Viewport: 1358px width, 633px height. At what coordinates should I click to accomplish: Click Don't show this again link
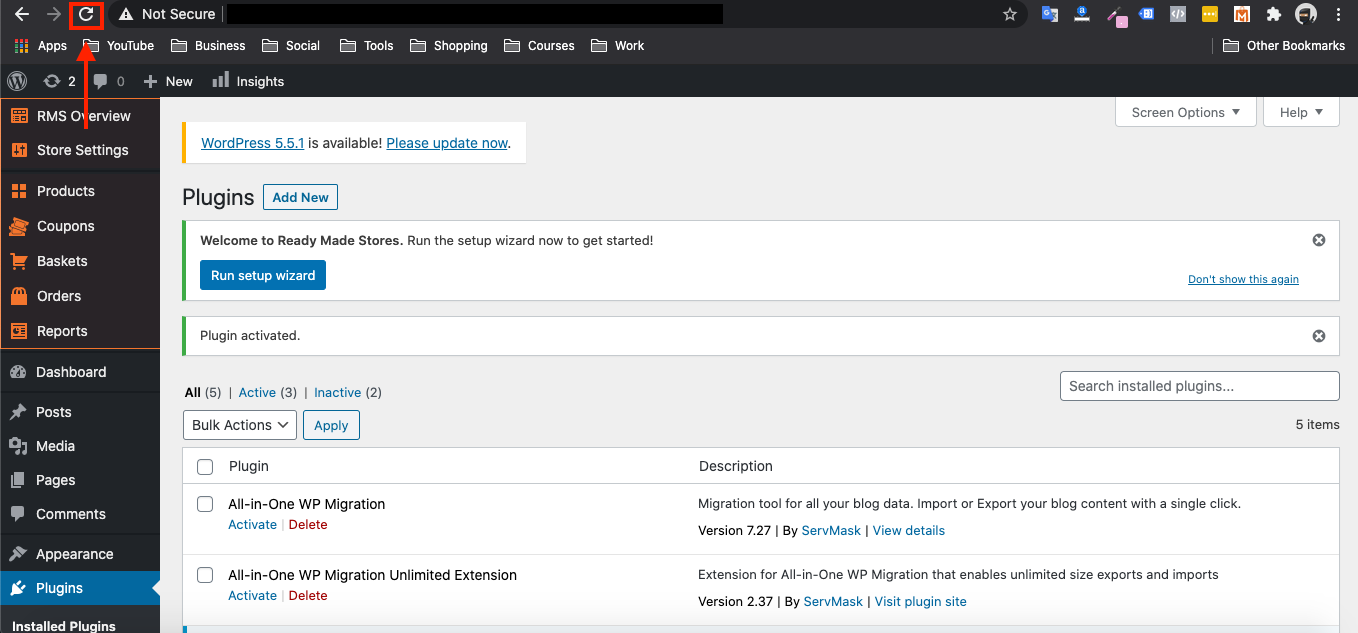coord(1243,279)
